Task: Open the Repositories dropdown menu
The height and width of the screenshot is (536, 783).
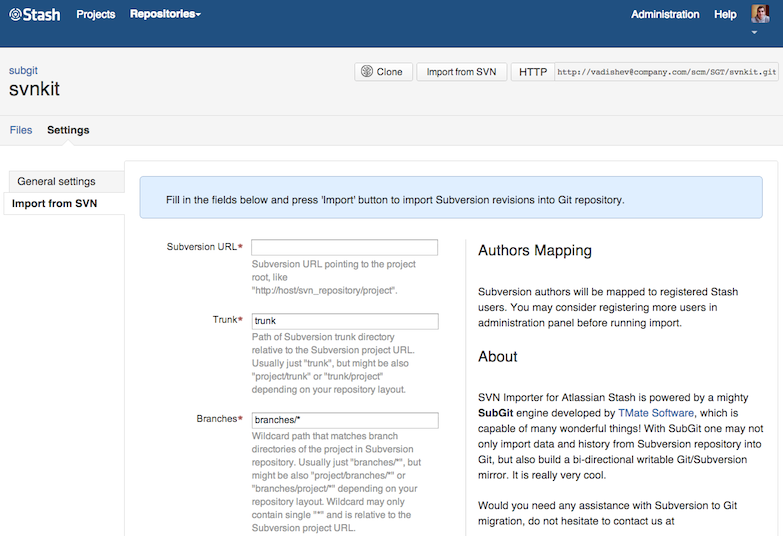Action: (x=165, y=14)
